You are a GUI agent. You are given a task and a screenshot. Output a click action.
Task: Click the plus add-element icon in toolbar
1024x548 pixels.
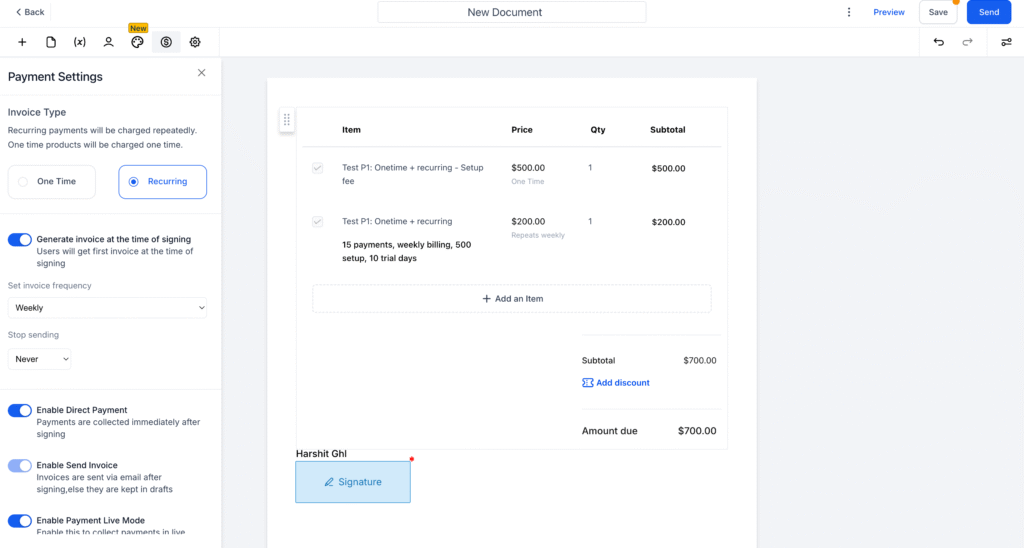pos(22,42)
